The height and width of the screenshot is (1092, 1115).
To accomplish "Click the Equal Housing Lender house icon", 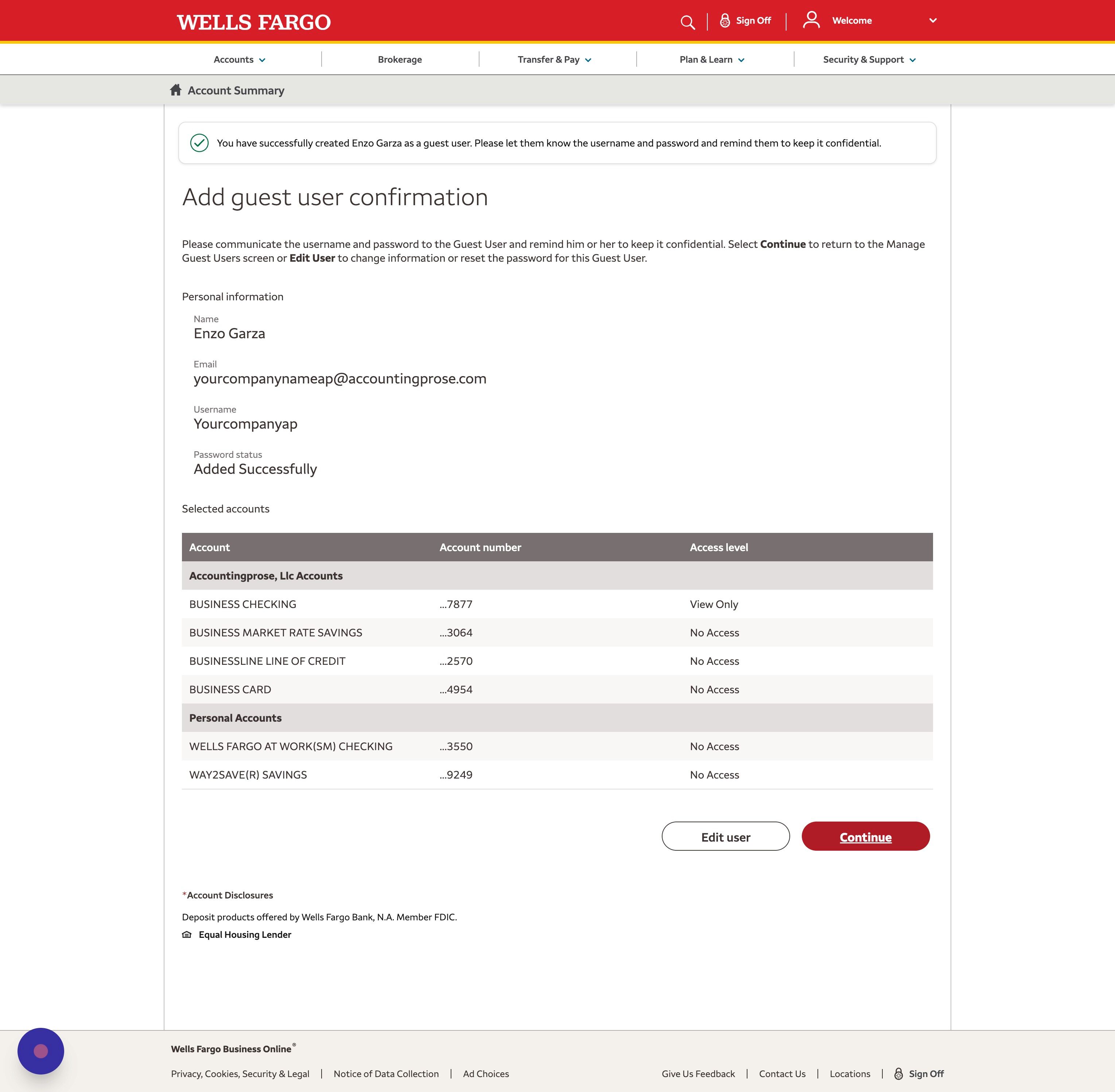I will point(187,934).
